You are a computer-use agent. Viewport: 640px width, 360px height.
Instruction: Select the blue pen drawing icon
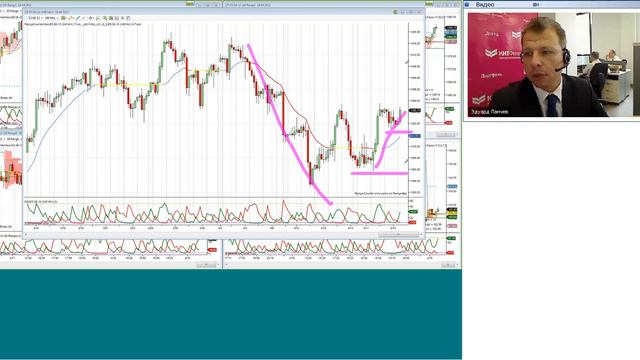[78, 18]
